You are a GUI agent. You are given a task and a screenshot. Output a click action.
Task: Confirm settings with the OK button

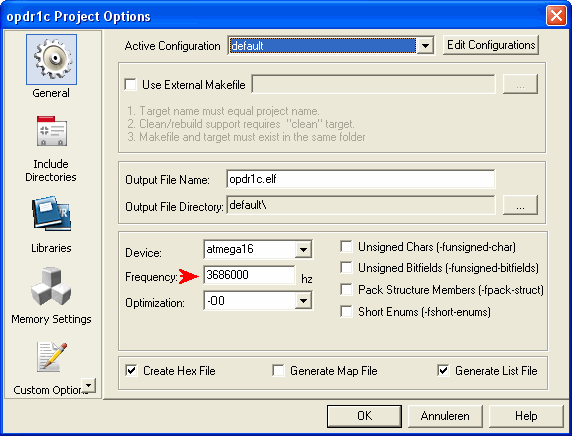tap(364, 416)
